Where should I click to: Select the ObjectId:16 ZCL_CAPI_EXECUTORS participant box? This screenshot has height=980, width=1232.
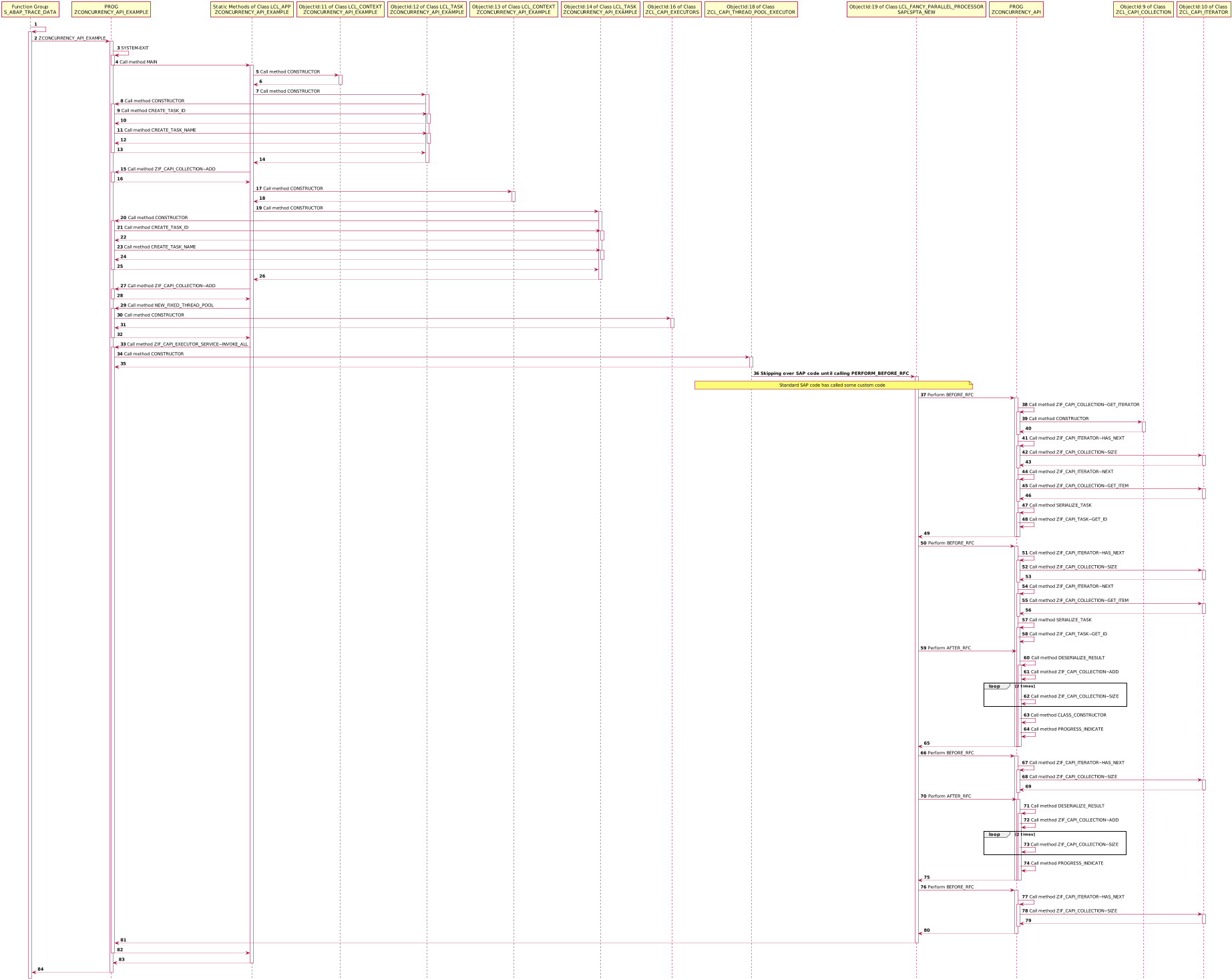(672, 9)
